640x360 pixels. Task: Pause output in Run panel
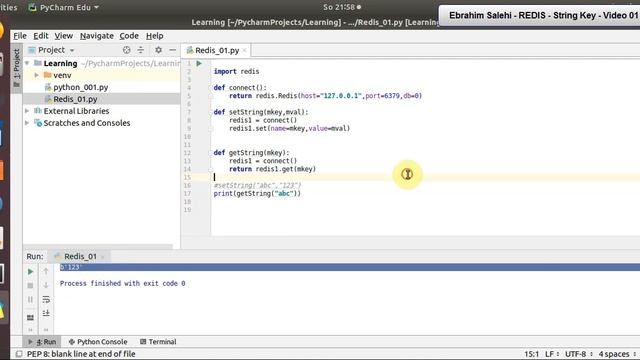pyautogui.click(x=30, y=300)
